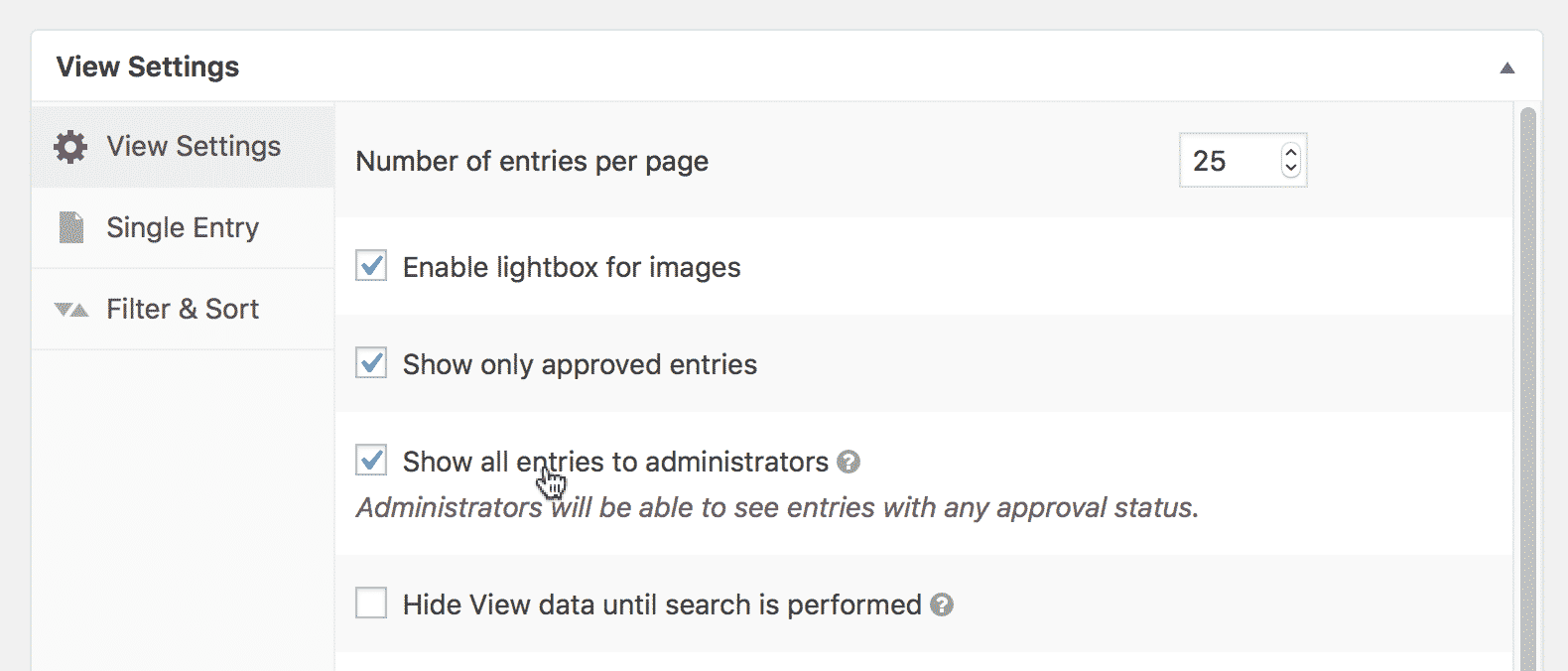The height and width of the screenshot is (671, 1568).
Task: Open help icon for Hide View data until search
Action: 942,604
